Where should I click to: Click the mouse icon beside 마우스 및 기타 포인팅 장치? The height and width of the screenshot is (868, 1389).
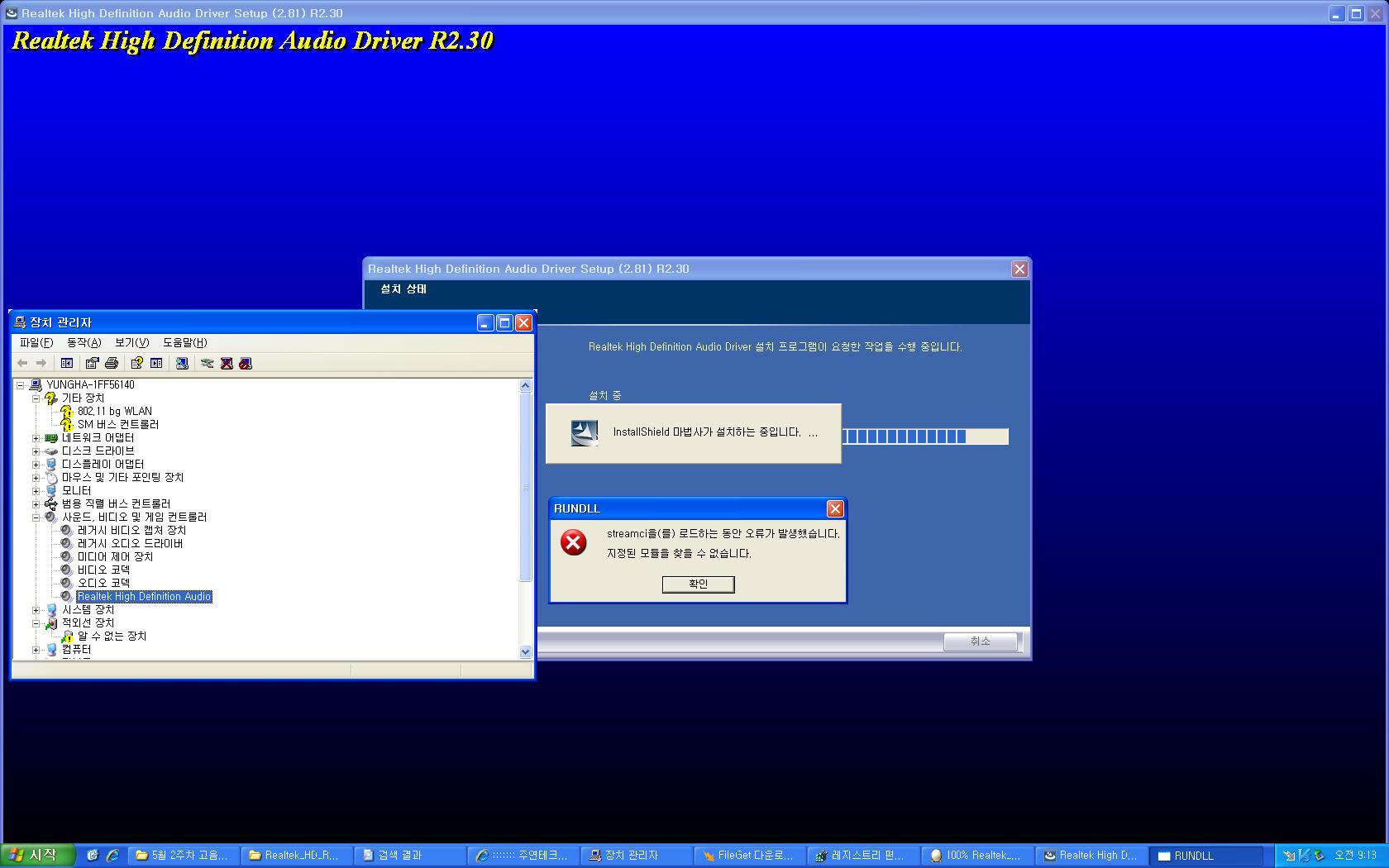(x=51, y=477)
